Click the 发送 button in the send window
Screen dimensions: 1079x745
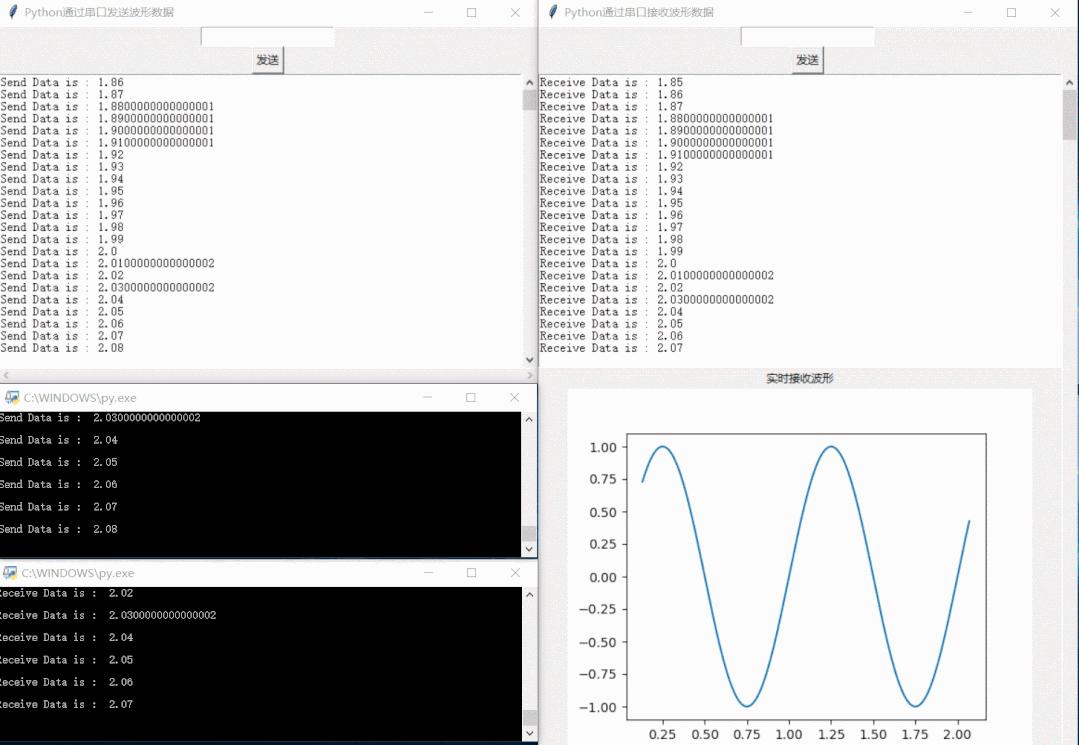coord(267,60)
